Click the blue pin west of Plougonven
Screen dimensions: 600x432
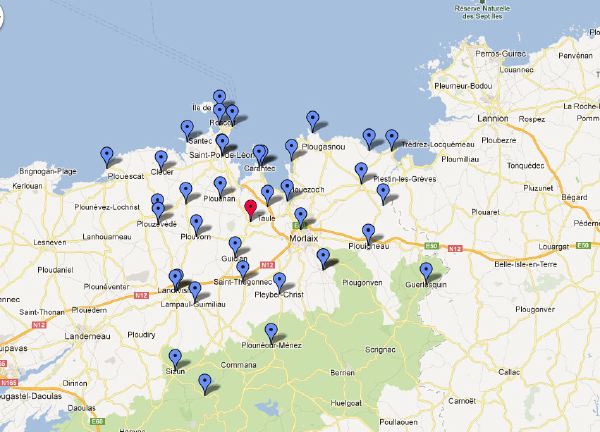pyautogui.click(x=323, y=258)
